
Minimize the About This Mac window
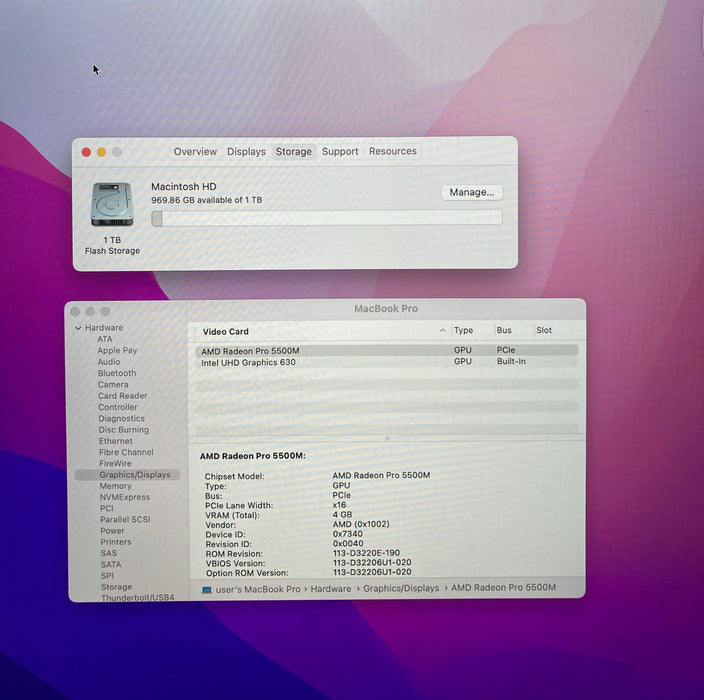coord(101,152)
